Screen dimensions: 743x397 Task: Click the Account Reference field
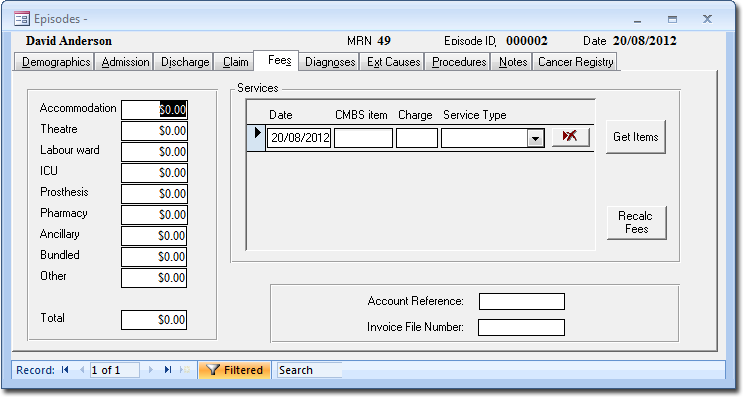[522, 301]
